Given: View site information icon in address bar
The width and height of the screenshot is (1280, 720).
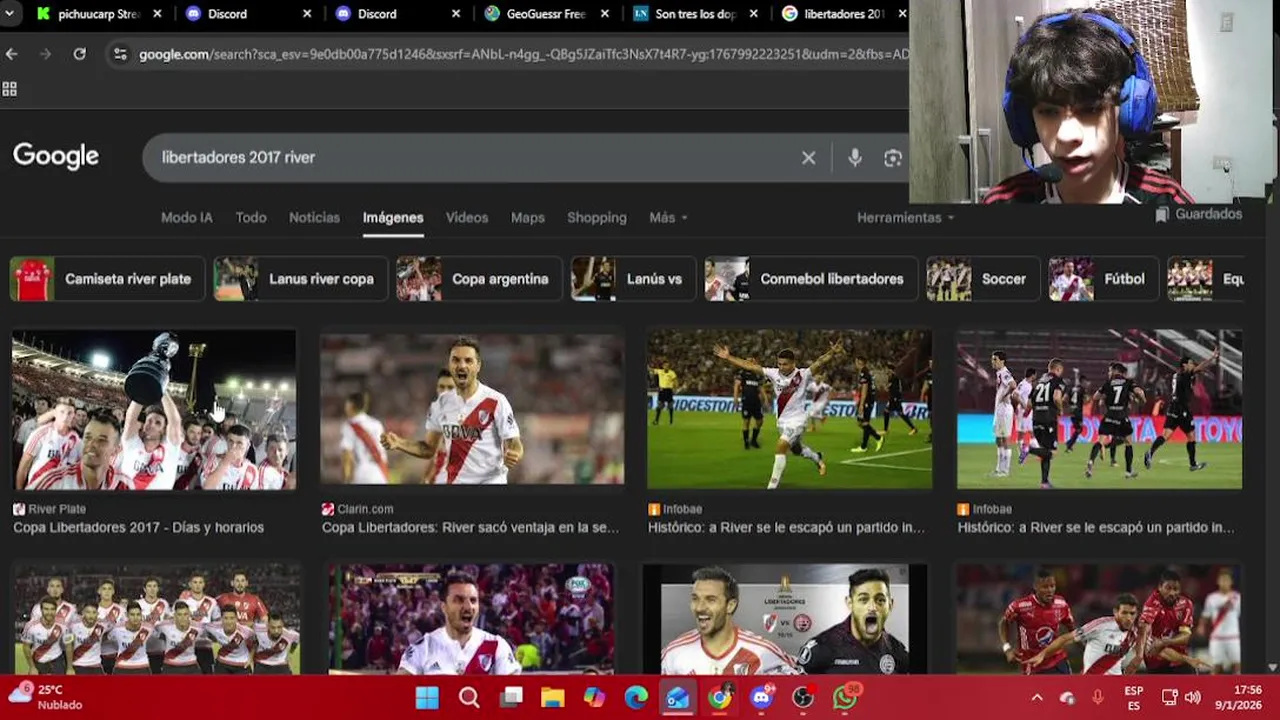Looking at the screenshot, I should pos(120,54).
